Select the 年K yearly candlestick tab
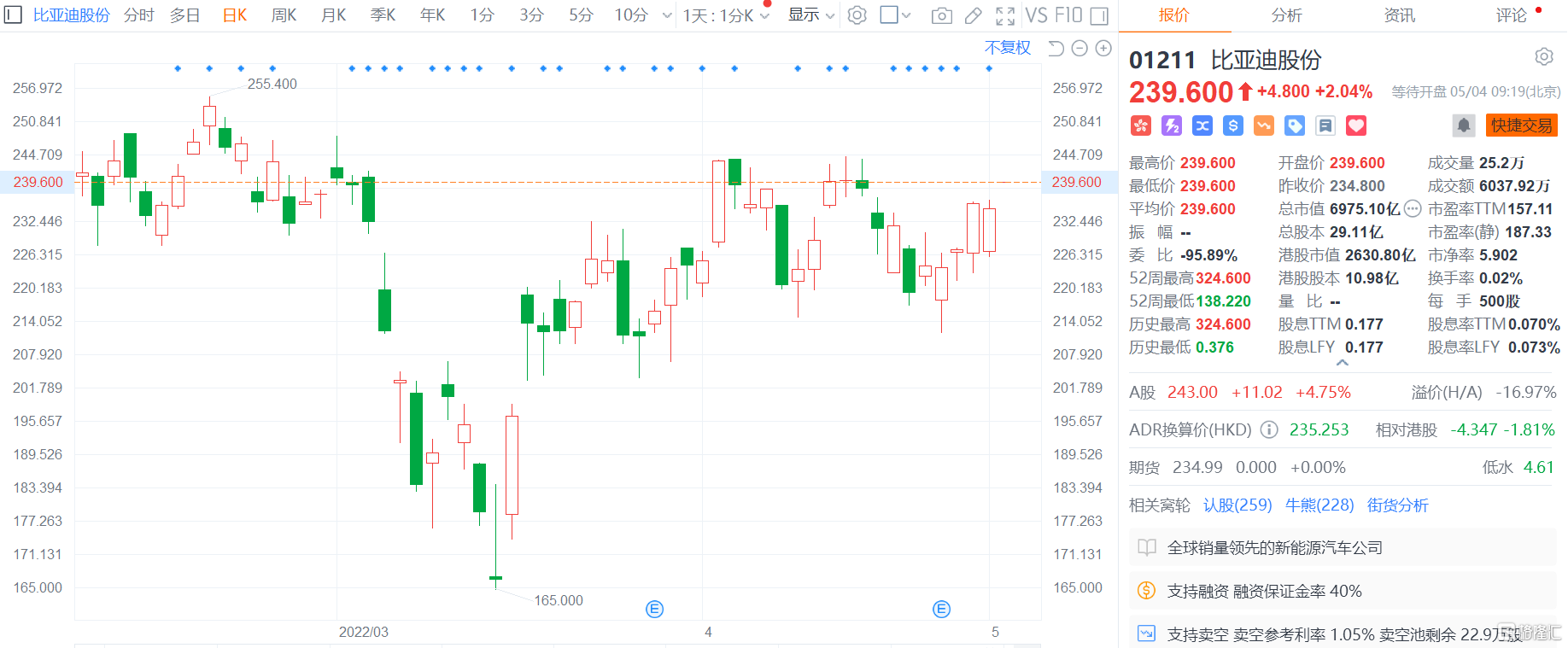The width and height of the screenshot is (1568, 648). click(x=432, y=15)
